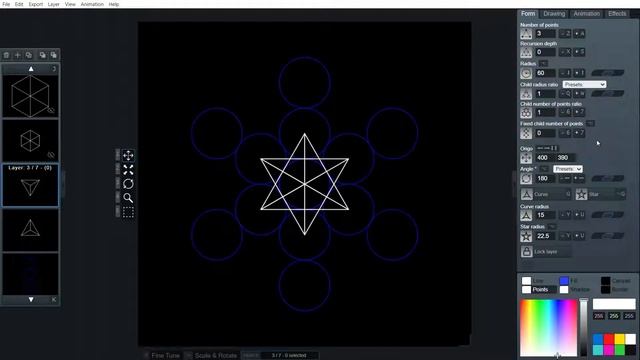
Task: Click the Angle rotation icon
Action: (526, 178)
